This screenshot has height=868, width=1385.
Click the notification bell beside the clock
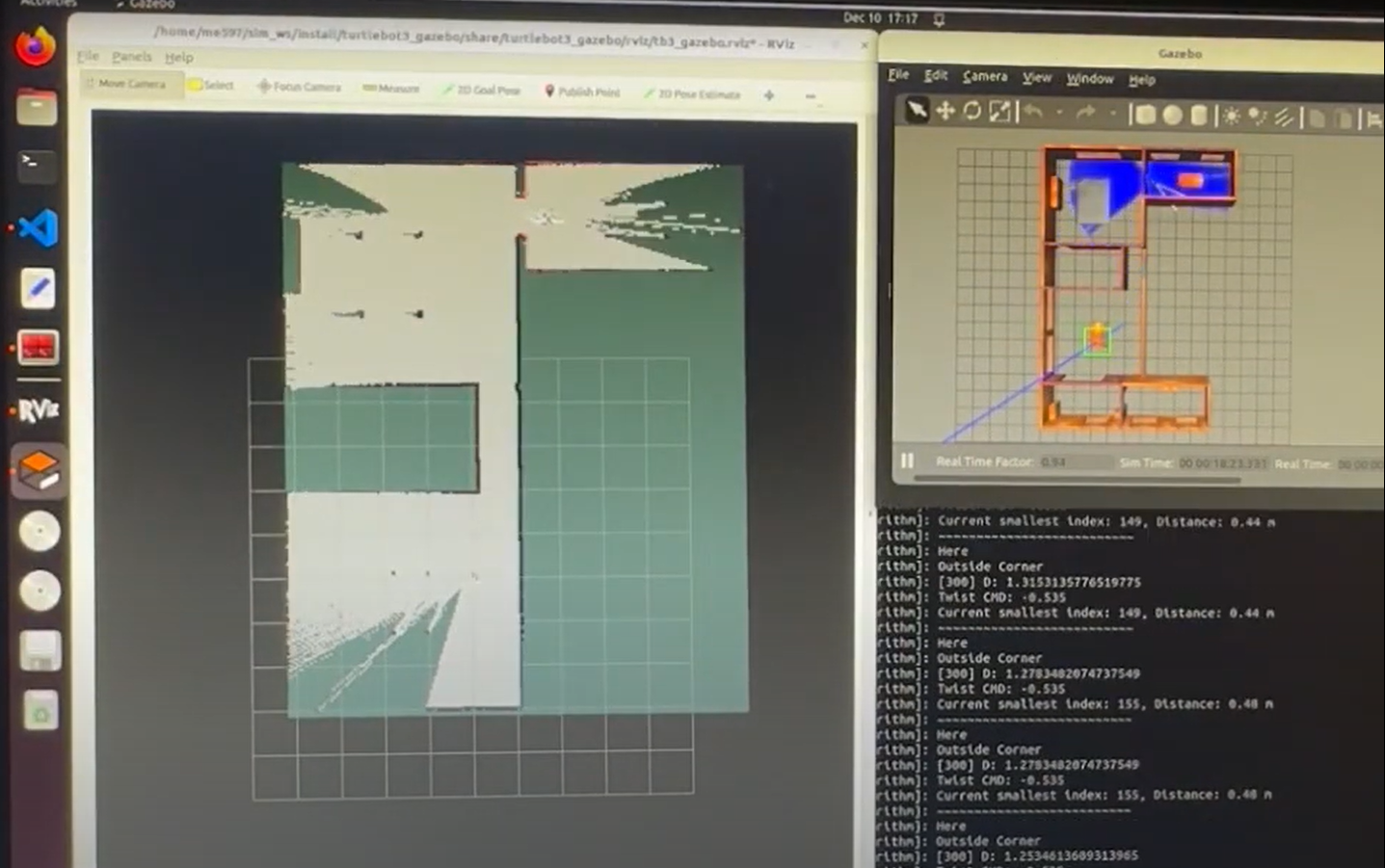click(939, 18)
